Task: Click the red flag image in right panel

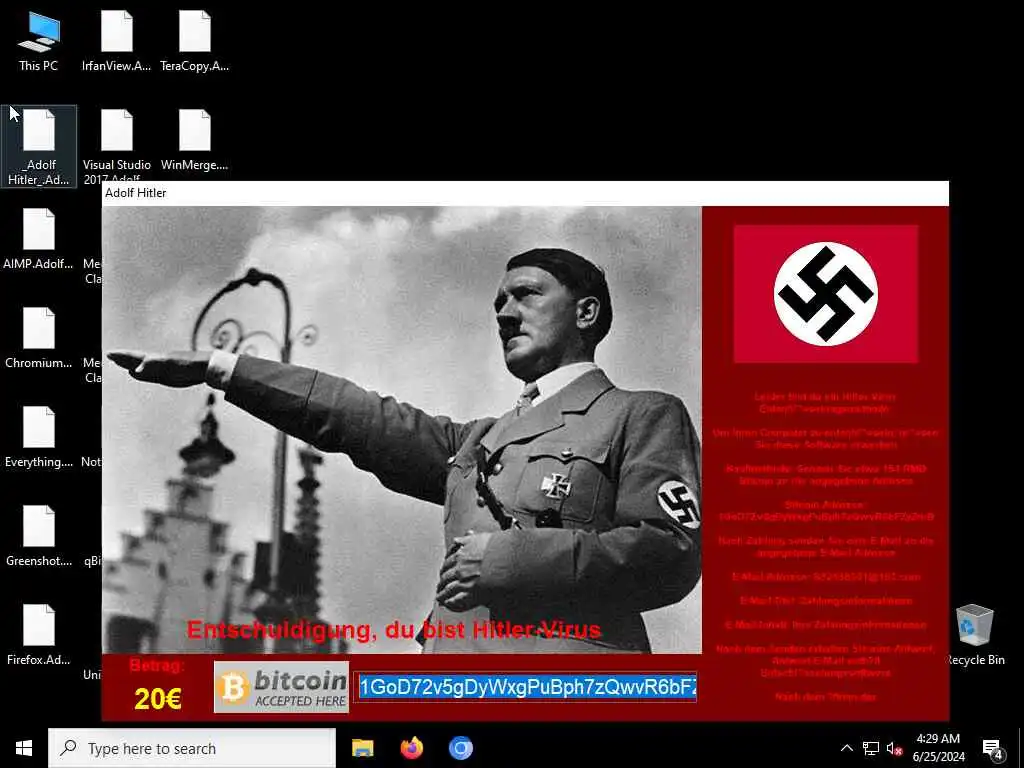Action: click(x=825, y=294)
